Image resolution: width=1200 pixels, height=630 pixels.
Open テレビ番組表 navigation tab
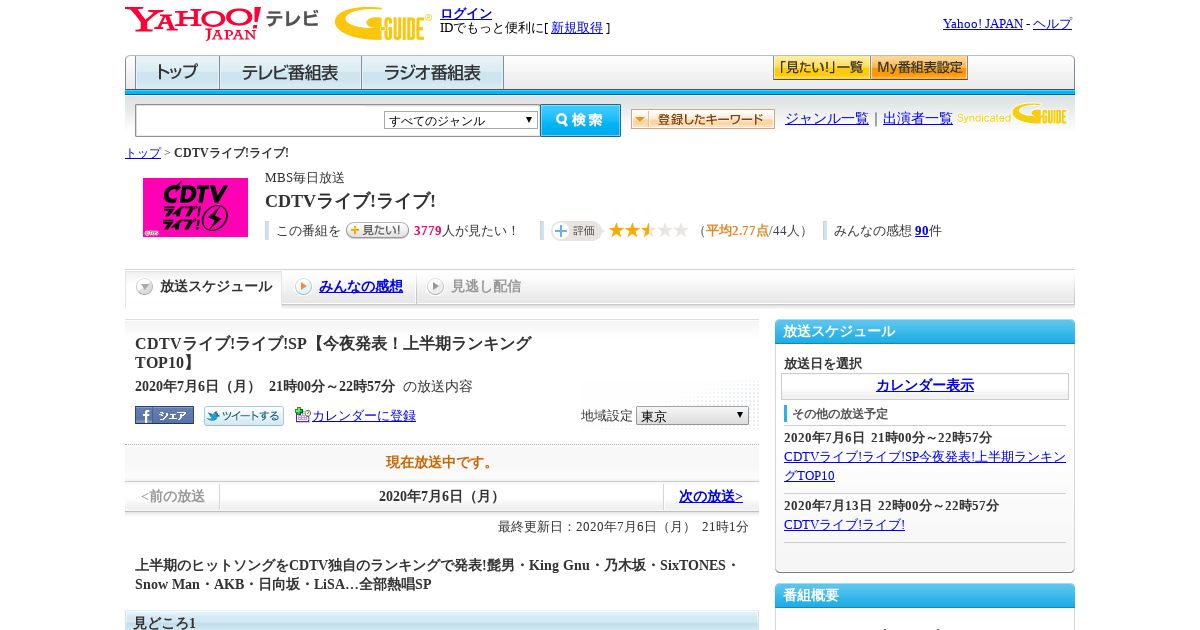pyautogui.click(x=290, y=73)
